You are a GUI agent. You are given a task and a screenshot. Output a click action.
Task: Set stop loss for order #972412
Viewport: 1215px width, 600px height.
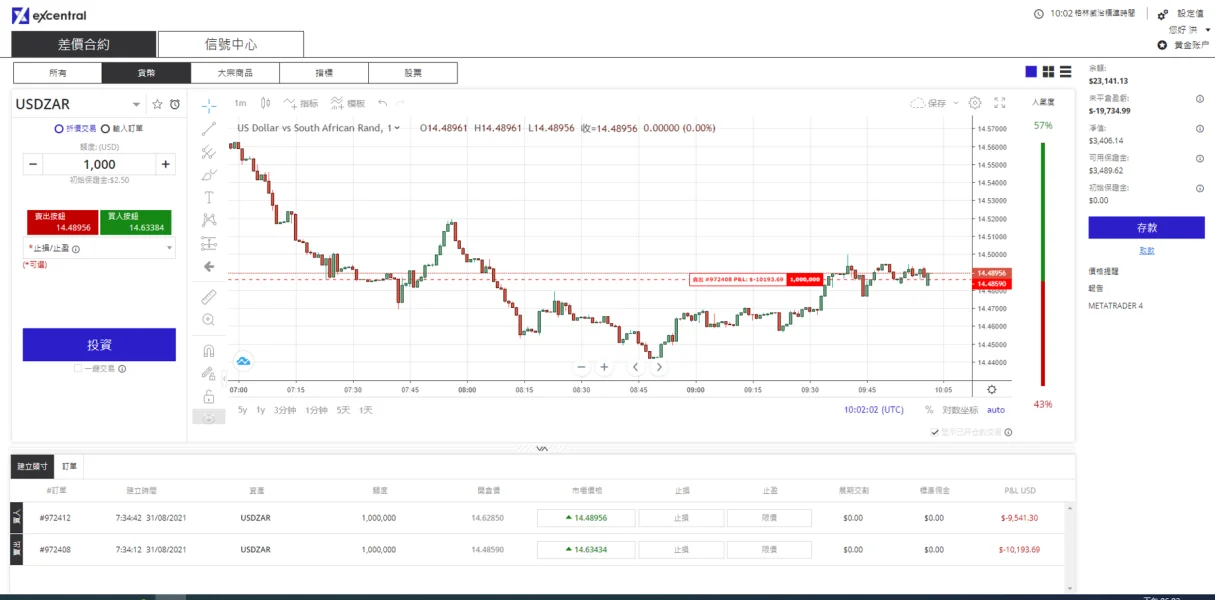click(681, 518)
